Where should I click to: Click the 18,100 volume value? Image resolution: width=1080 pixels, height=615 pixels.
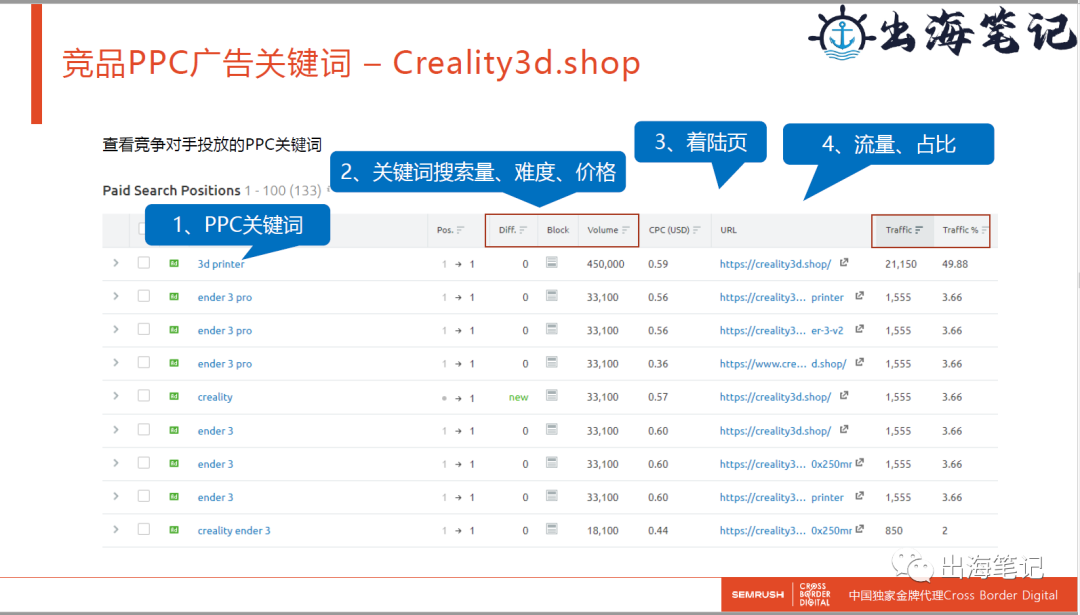[603, 531]
